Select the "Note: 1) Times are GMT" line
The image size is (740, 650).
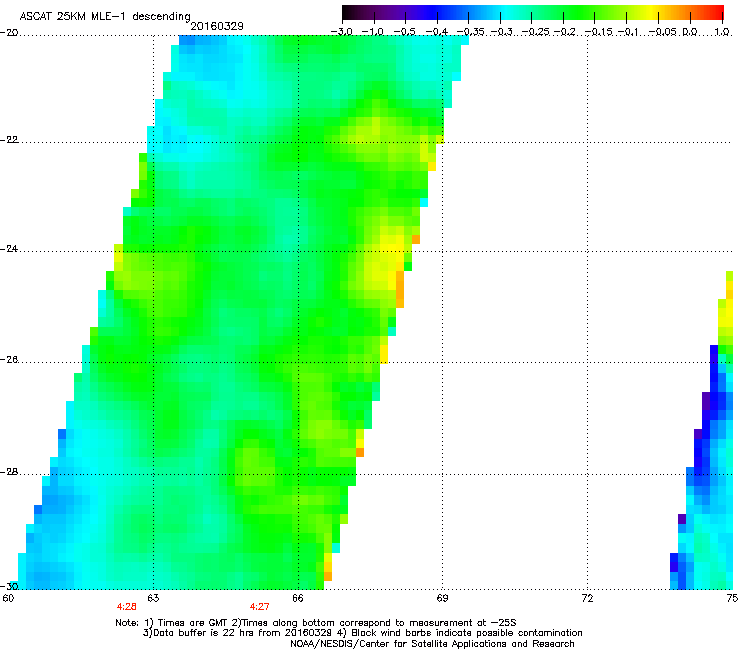[316, 623]
